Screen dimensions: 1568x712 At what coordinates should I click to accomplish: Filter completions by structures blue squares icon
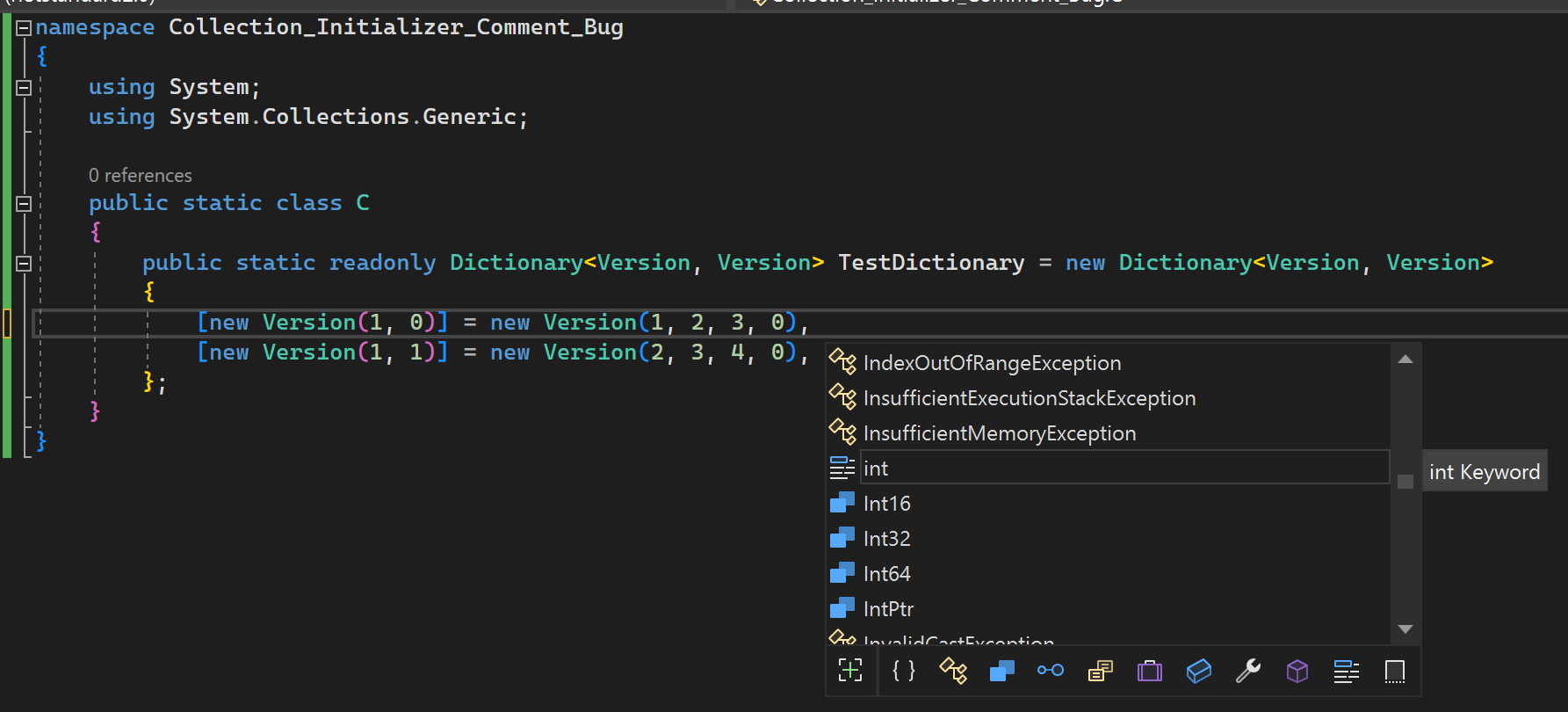click(x=1002, y=671)
